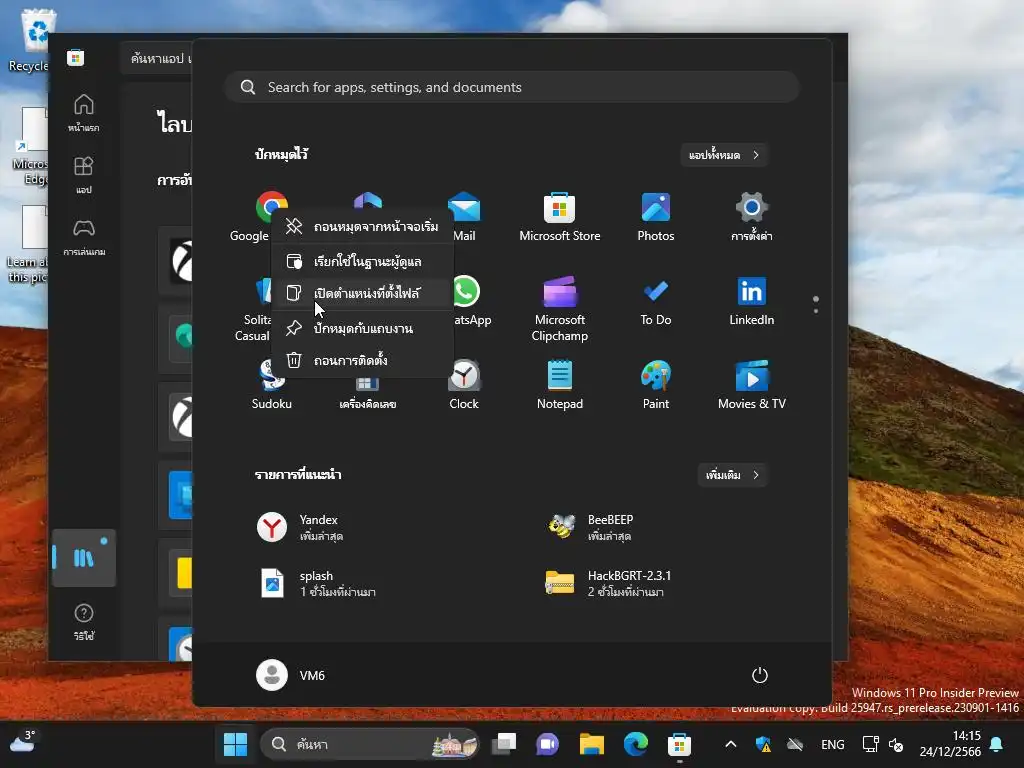Open VM6 user account menu
Viewport: 1024px width, 768px height.
click(291, 675)
